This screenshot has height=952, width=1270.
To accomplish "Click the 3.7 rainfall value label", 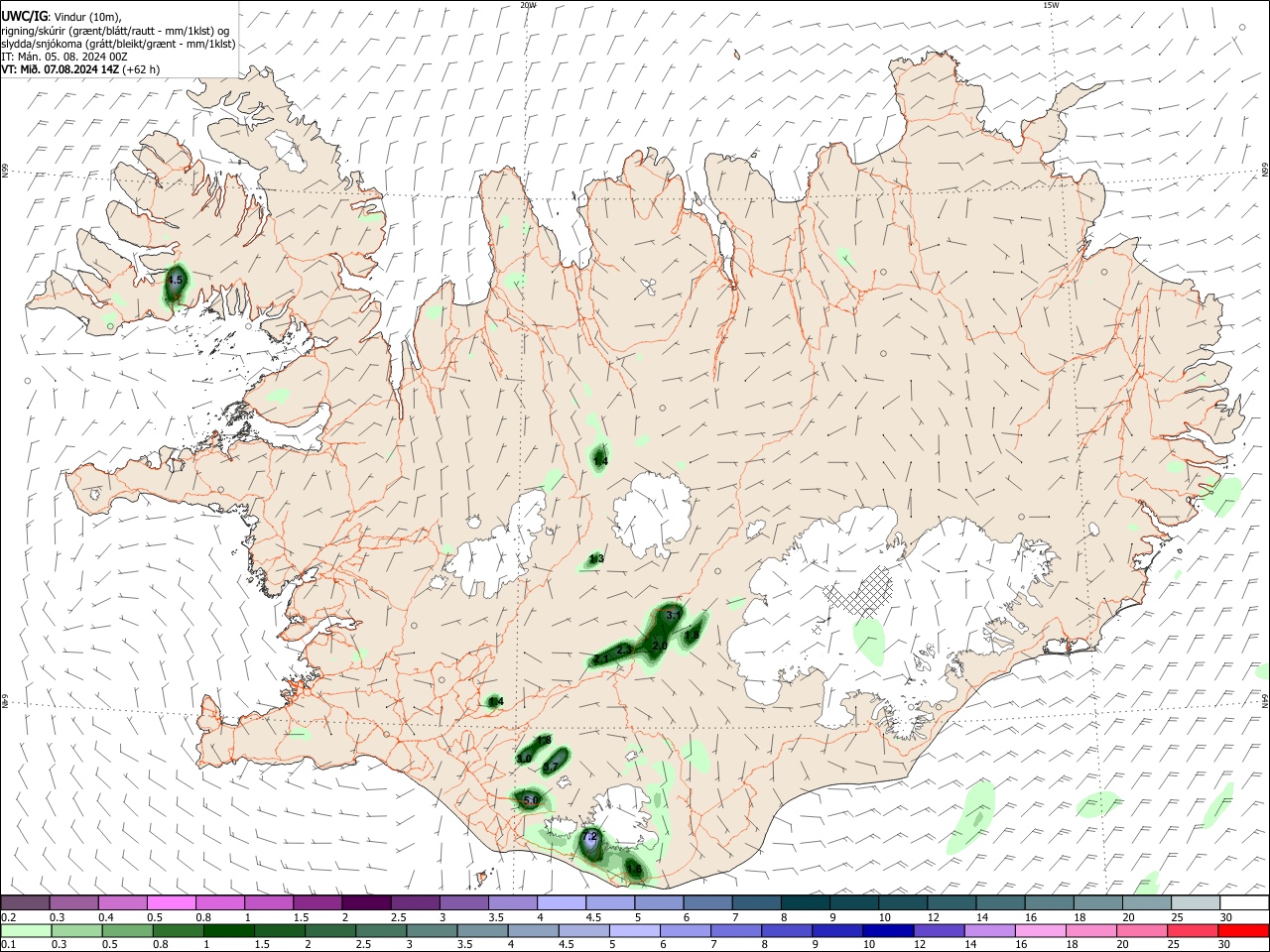I will click(551, 767).
